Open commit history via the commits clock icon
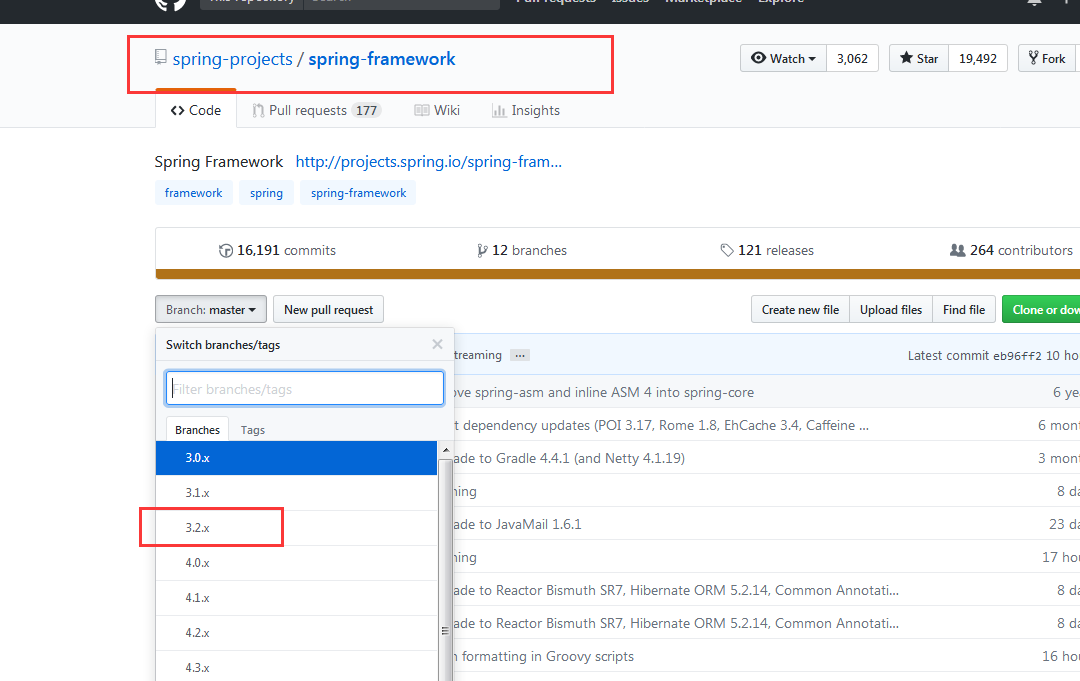 pos(225,251)
